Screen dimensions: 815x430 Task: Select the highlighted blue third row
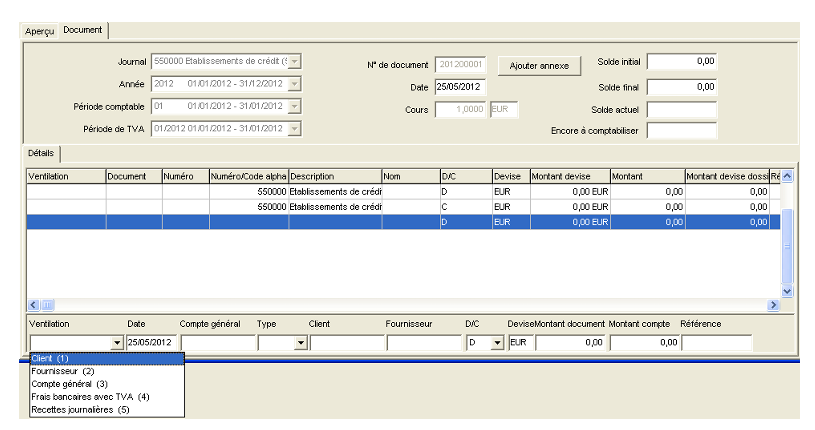point(403,222)
